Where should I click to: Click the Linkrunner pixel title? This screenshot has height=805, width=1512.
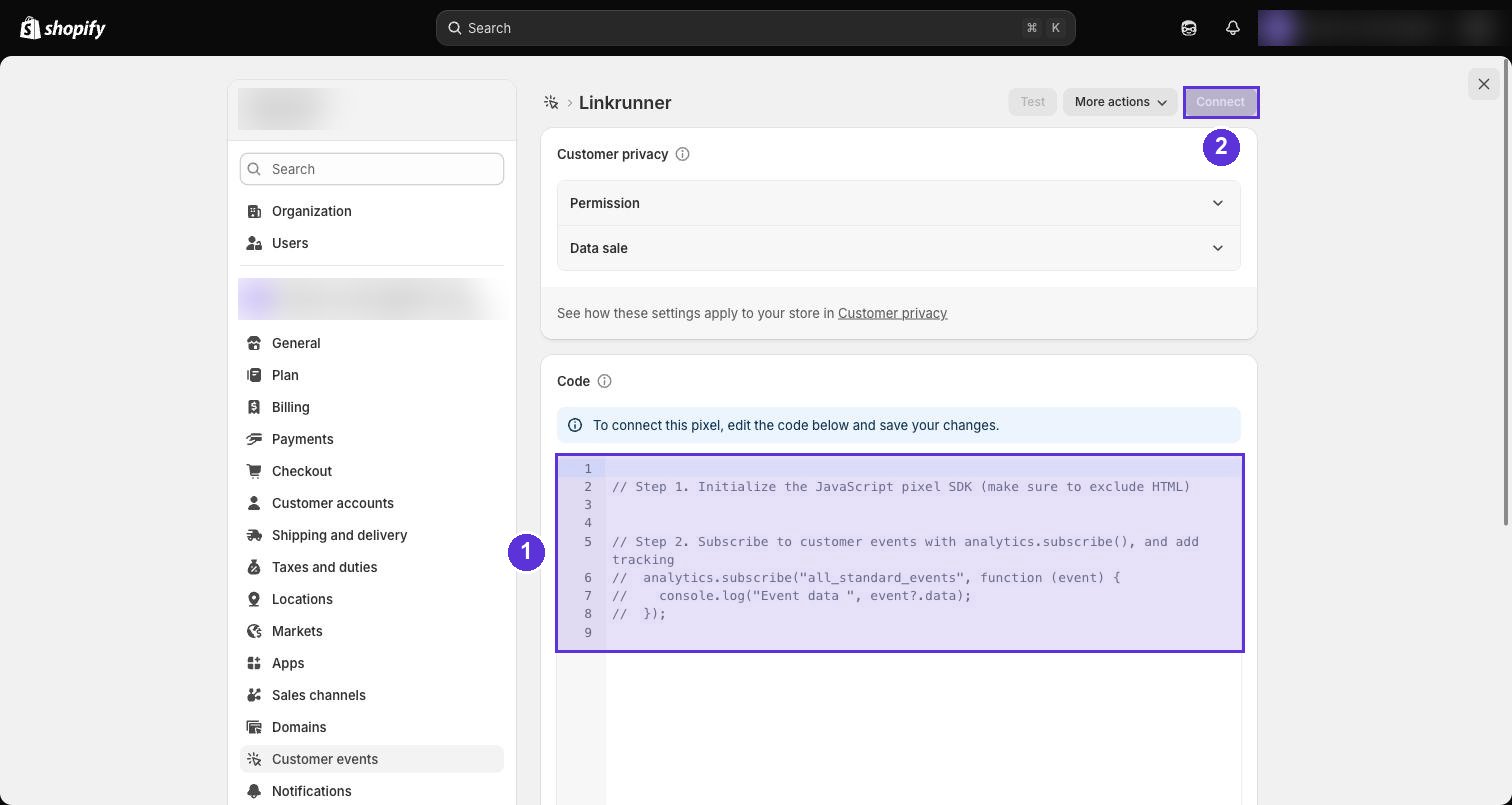(625, 102)
